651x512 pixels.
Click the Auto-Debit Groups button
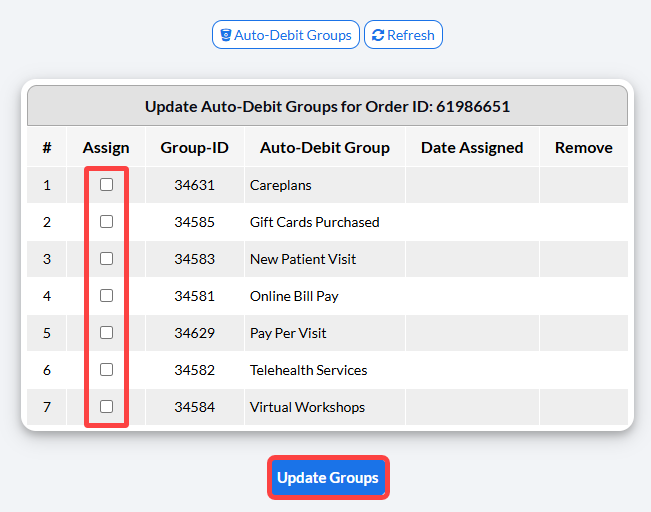tap(286, 35)
